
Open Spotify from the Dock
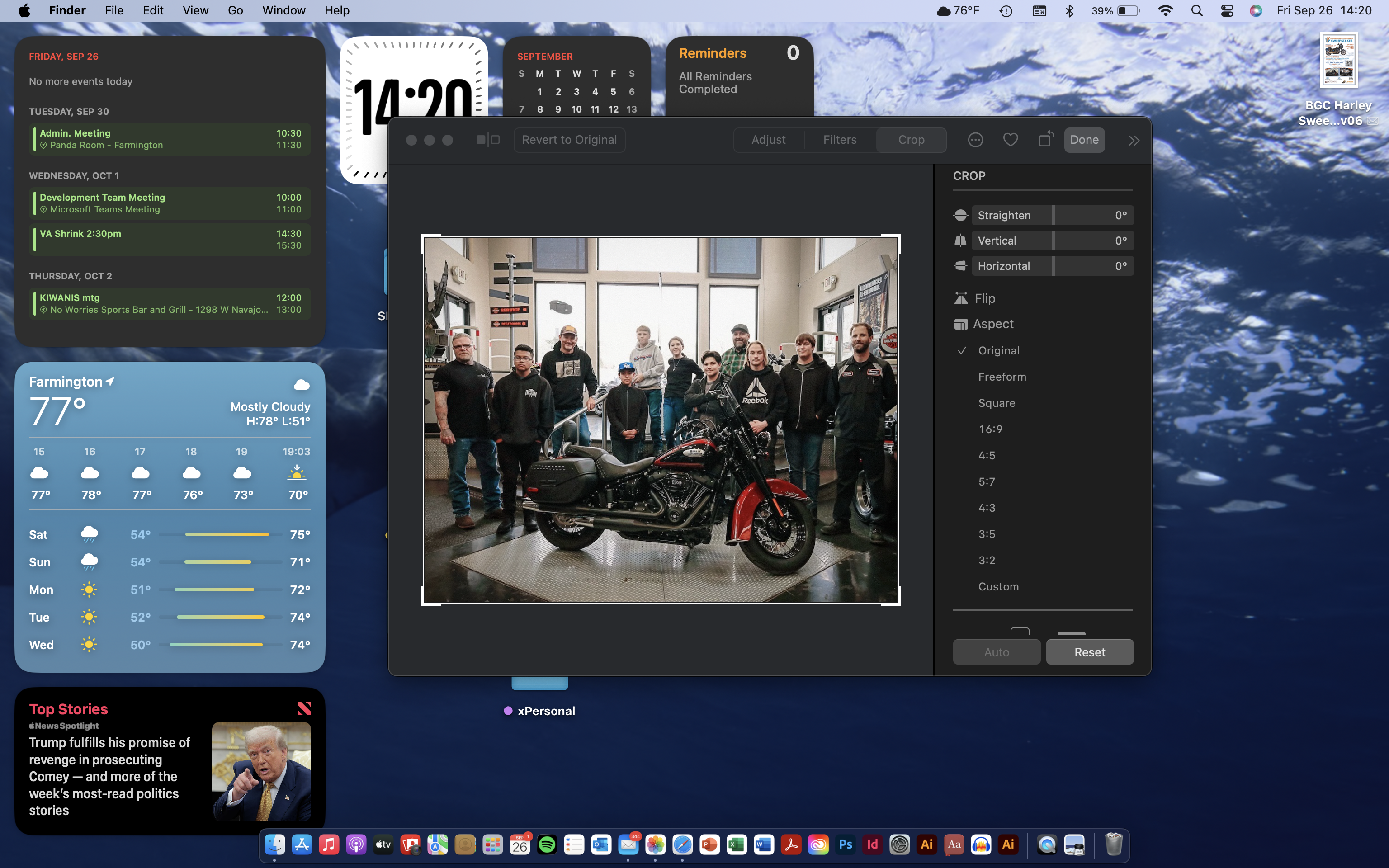(x=547, y=844)
